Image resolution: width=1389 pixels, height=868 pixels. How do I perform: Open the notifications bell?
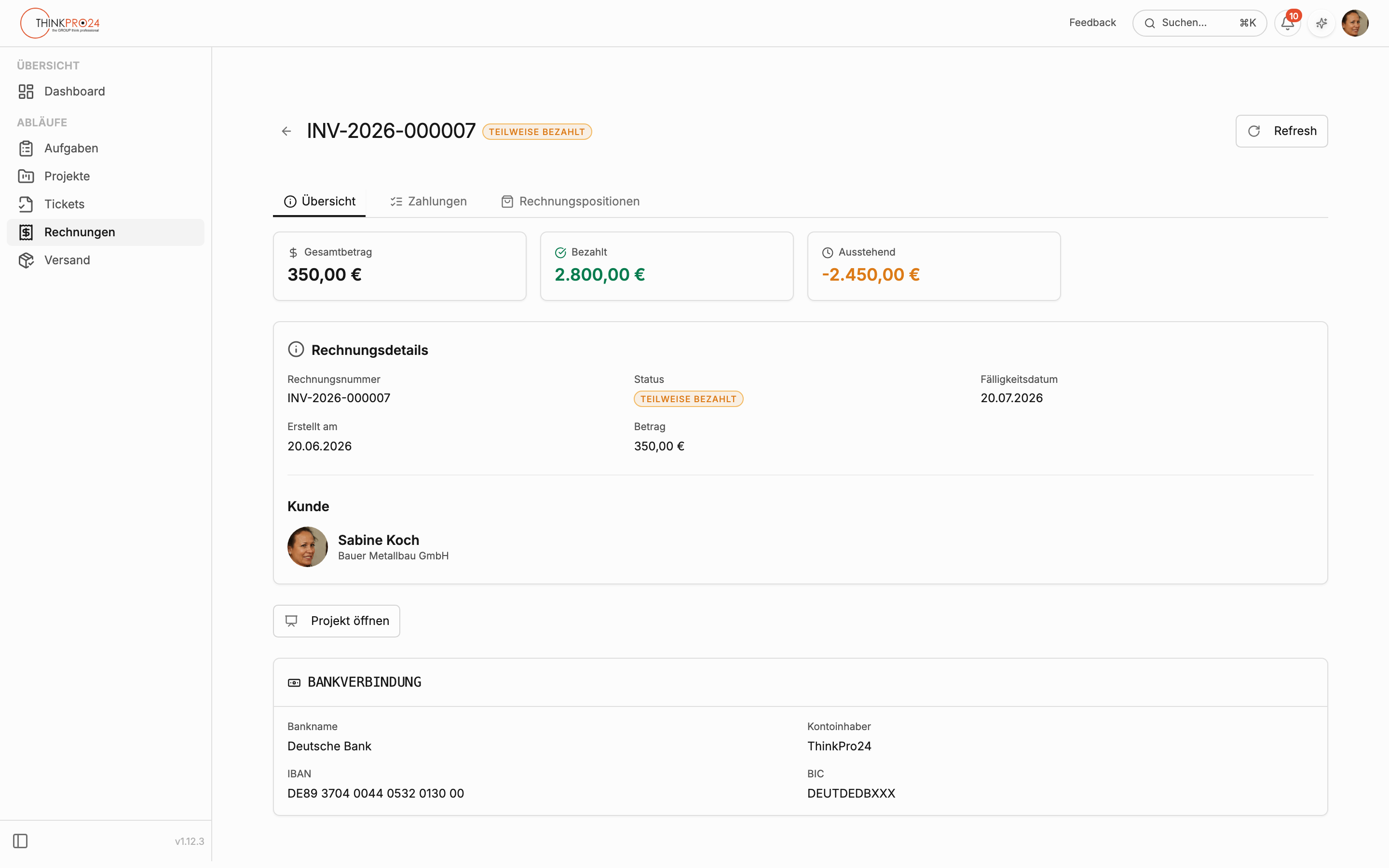click(1287, 23)
